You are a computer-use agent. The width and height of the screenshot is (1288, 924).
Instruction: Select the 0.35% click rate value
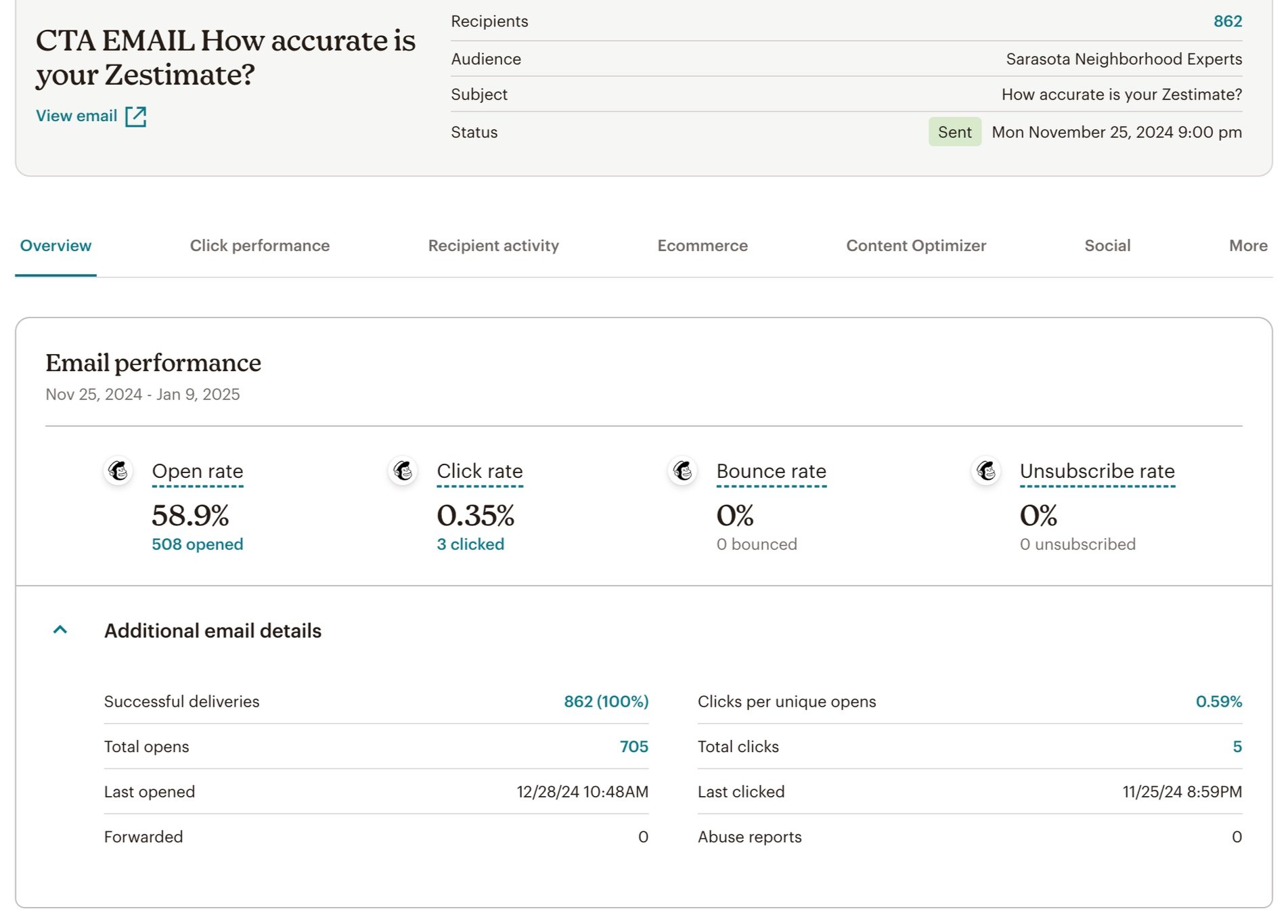pos(475,516)
